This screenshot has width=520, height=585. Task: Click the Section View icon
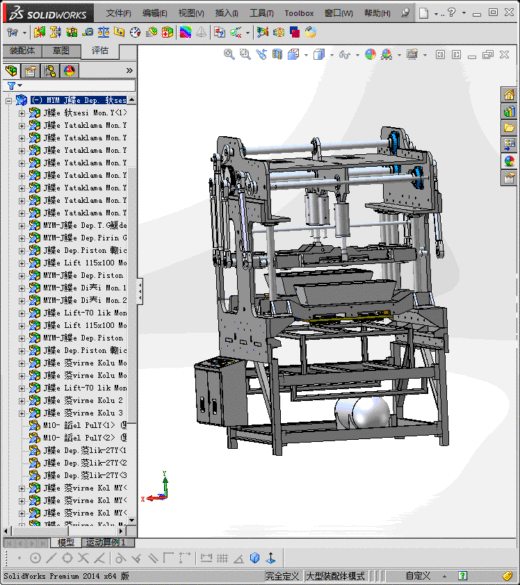[277, 55]
